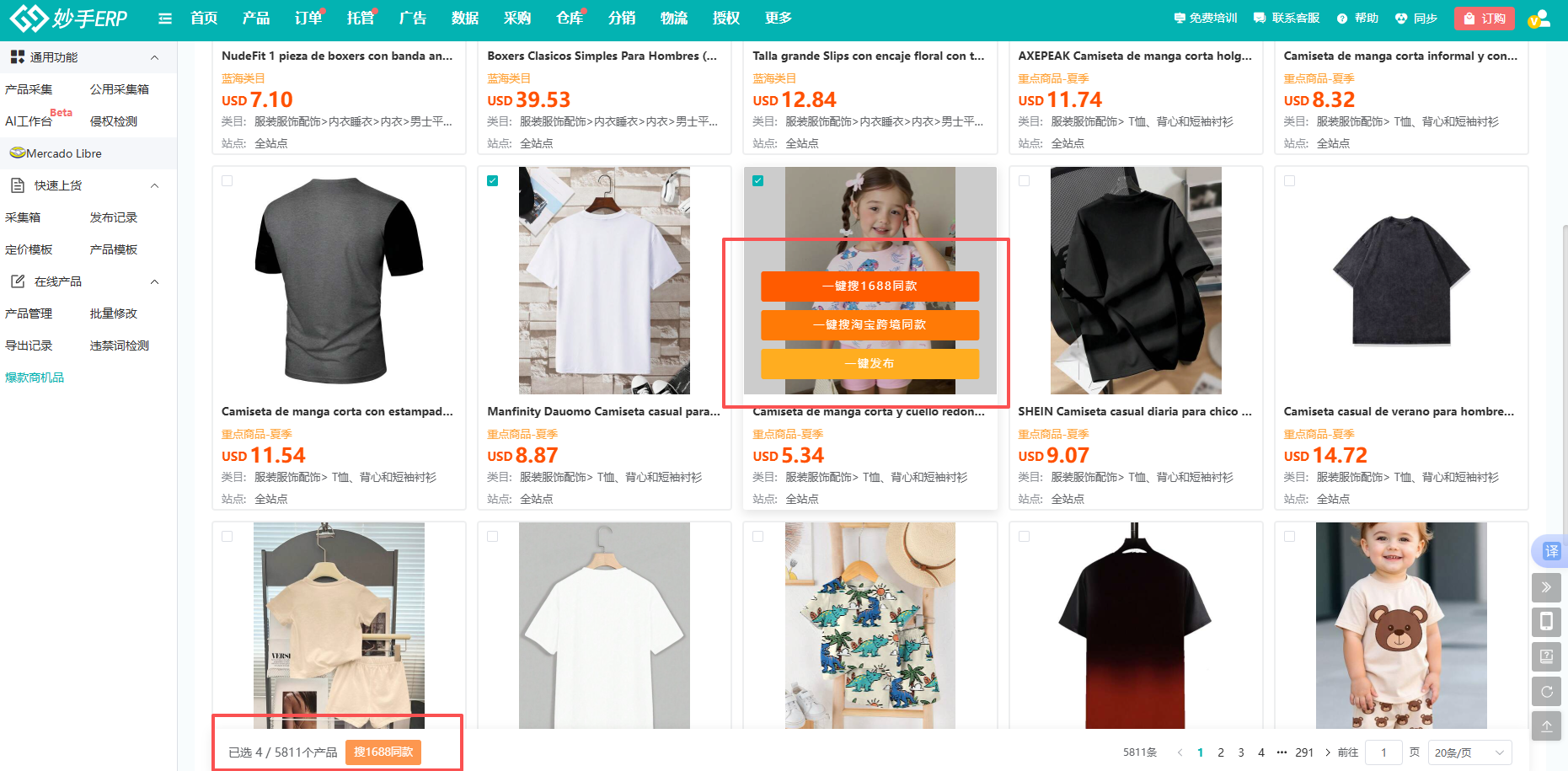The height and width of the screenshot is (771, 1568).
Task: Click the page number input field
Action: click(1383, 752)
